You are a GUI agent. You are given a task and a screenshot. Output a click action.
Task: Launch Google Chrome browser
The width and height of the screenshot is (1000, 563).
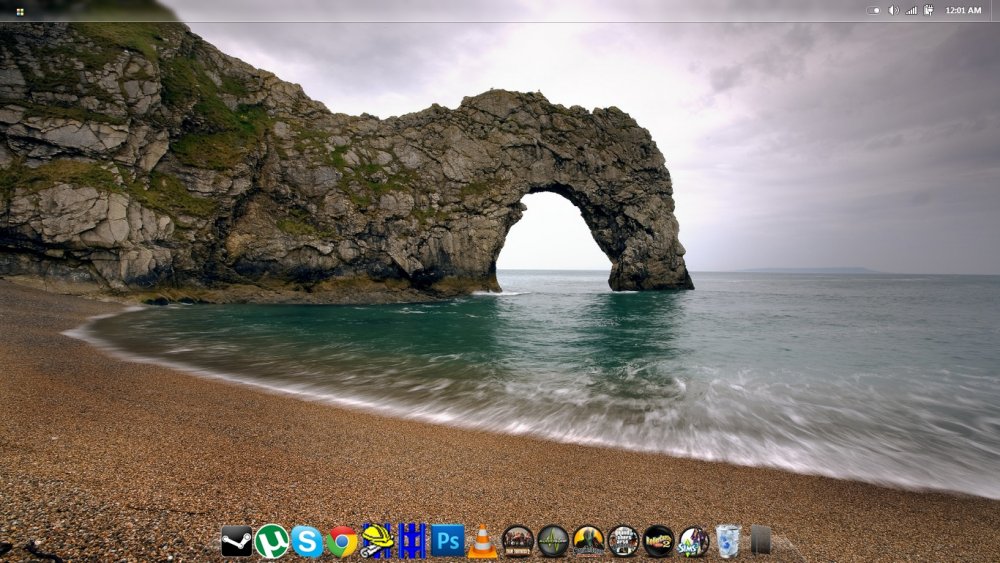tap(342, 541)
